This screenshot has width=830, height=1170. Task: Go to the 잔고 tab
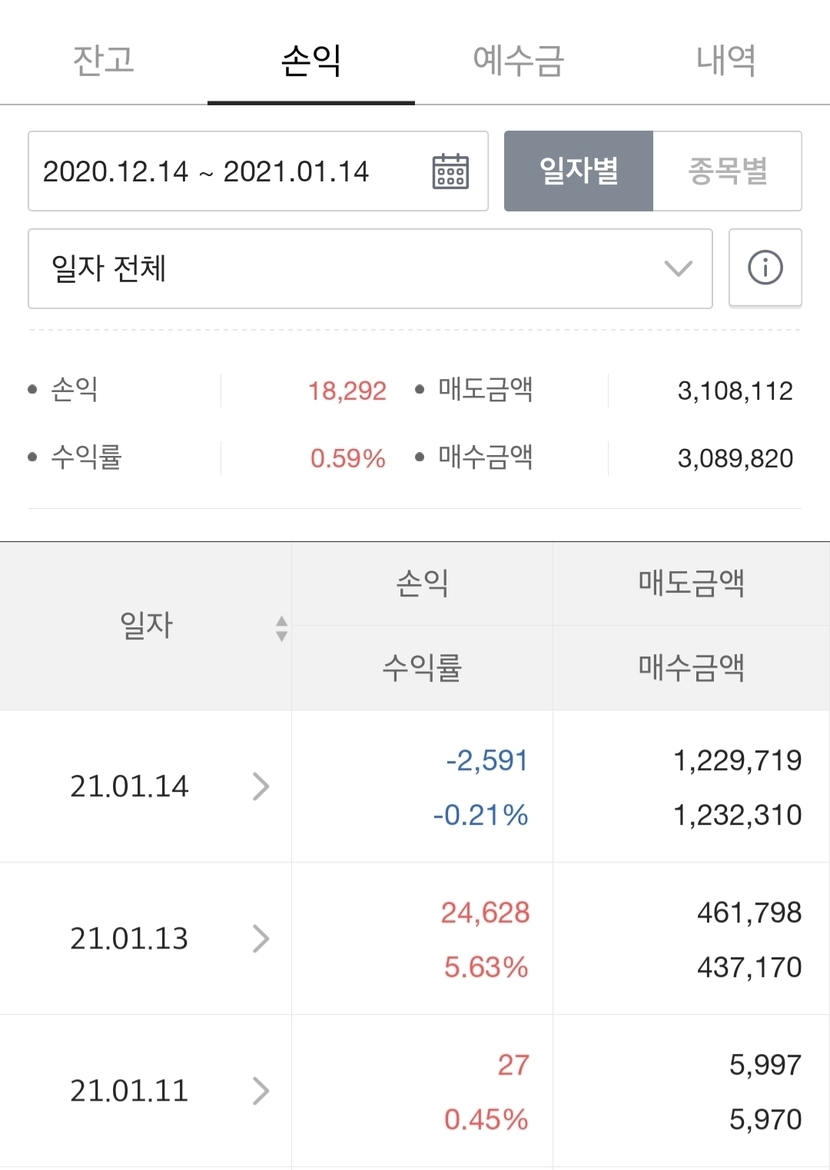click(x=103, y=60)
